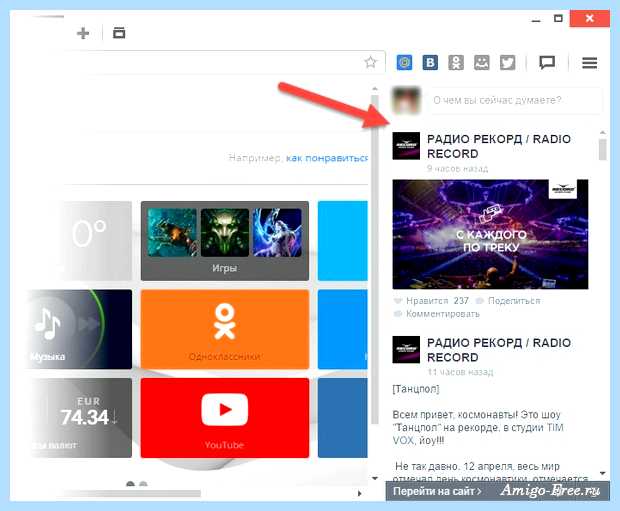
Task: Open first РАДИО РЕКОРД post title
Action: (499, 146)
